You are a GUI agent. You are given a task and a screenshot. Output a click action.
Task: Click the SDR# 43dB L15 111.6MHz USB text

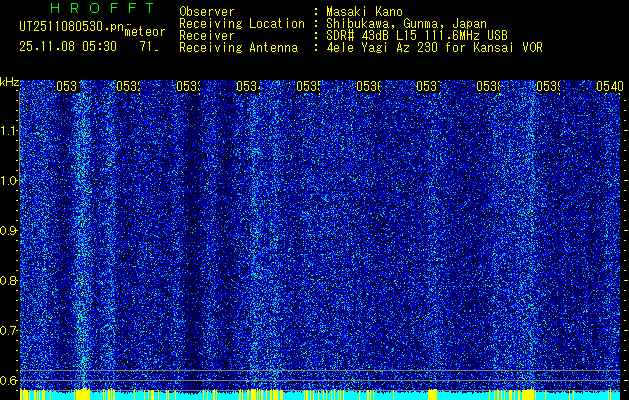click(x=417, y=36)
